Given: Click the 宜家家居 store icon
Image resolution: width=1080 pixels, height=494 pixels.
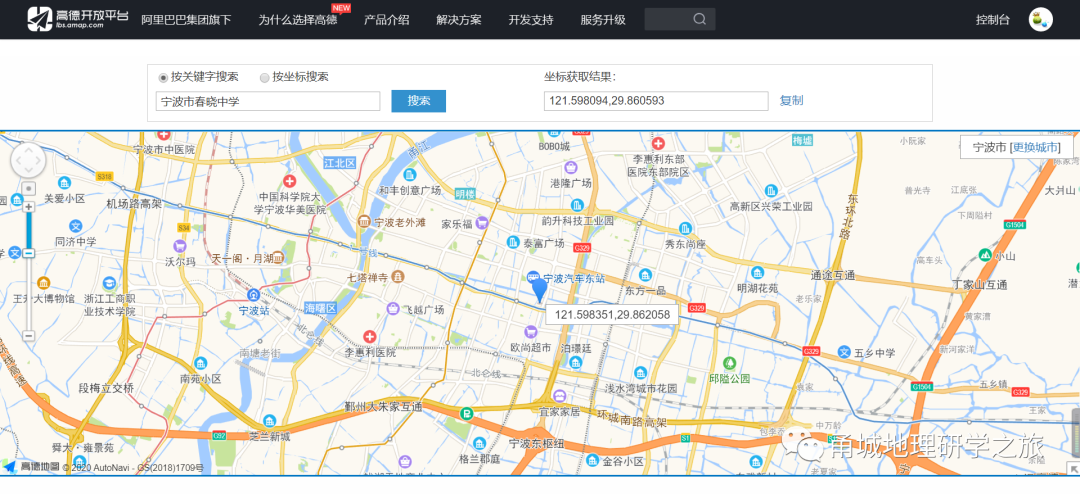Looking at the screenshot, I should tap(559, 395).
